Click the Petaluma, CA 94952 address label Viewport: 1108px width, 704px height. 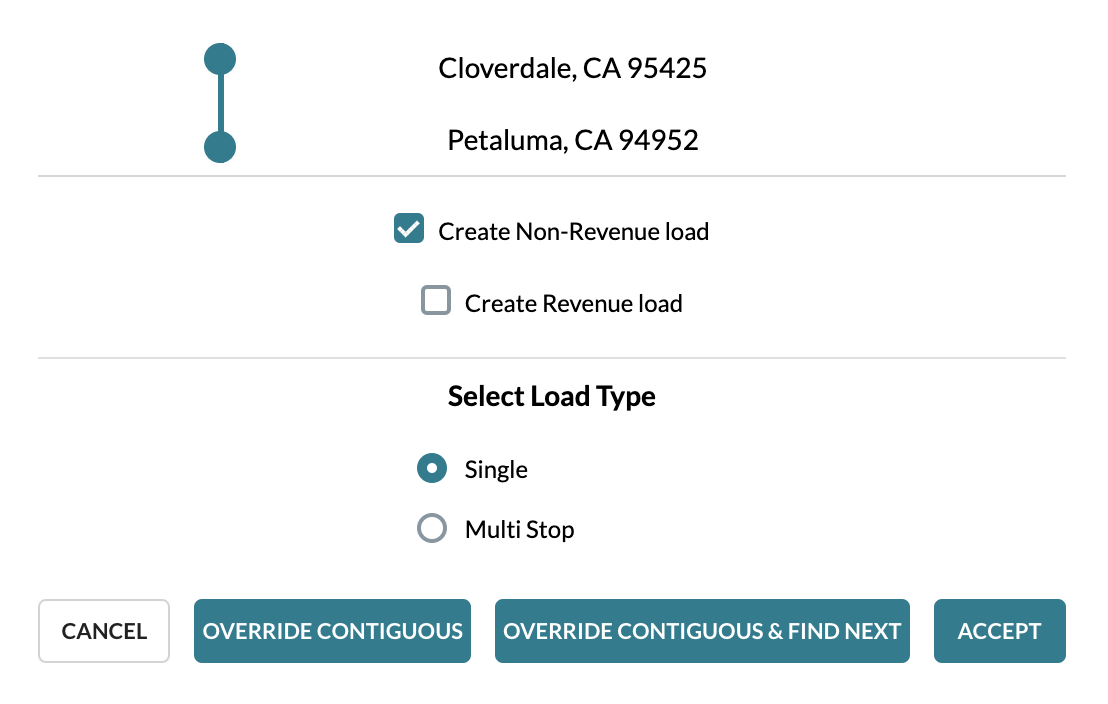(572, 140)
